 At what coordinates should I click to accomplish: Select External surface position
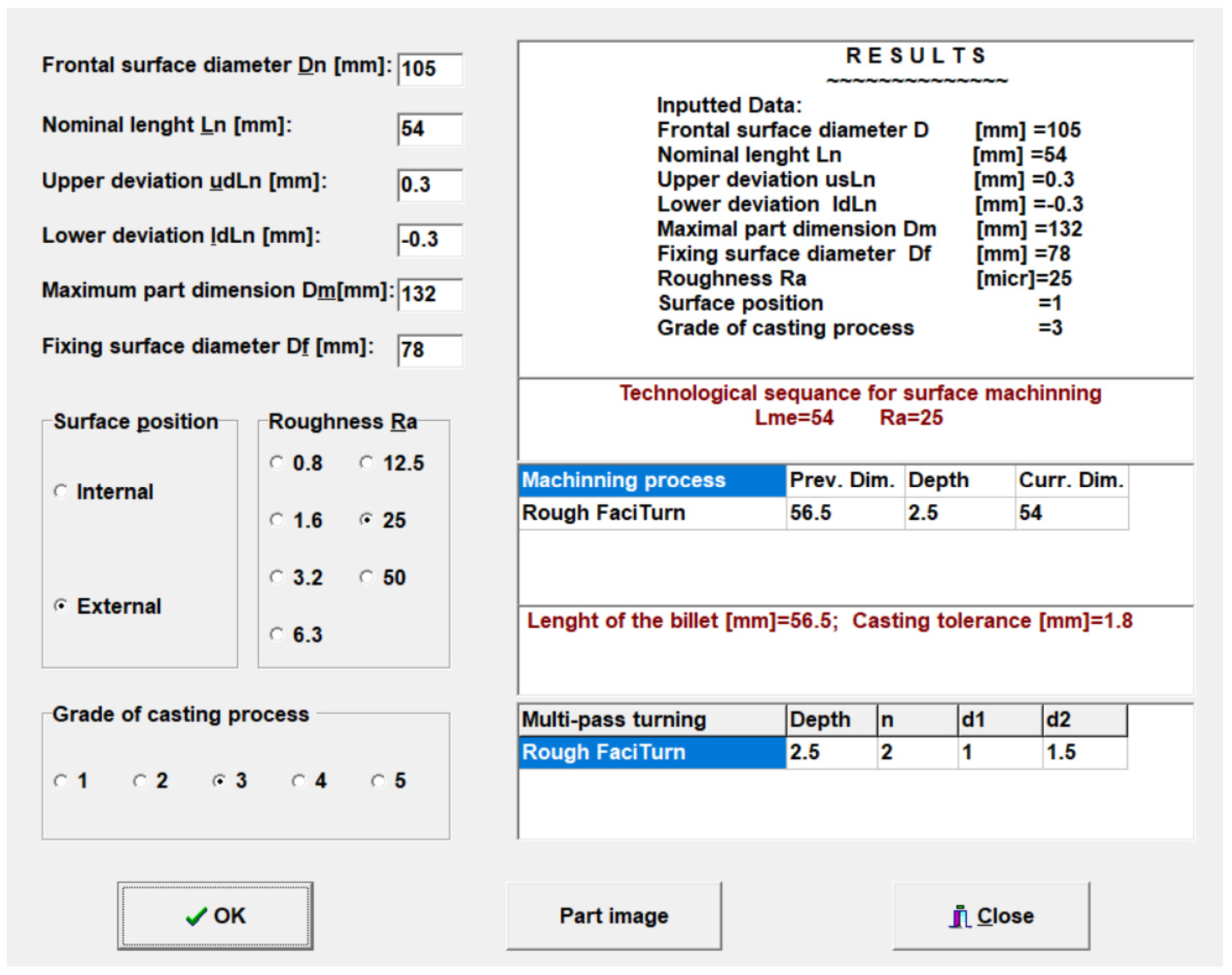(61, 606)
